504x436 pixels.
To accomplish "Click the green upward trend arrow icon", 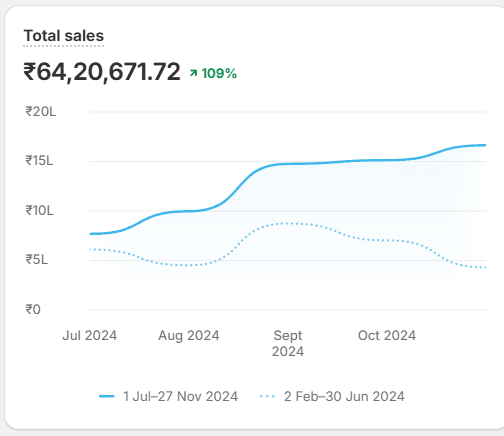I will point(193,73).
